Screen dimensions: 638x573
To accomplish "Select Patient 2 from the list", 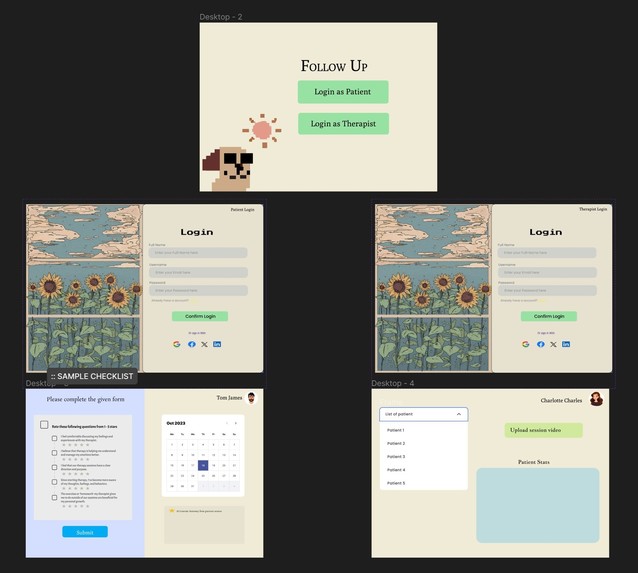I will pos(424,443).
